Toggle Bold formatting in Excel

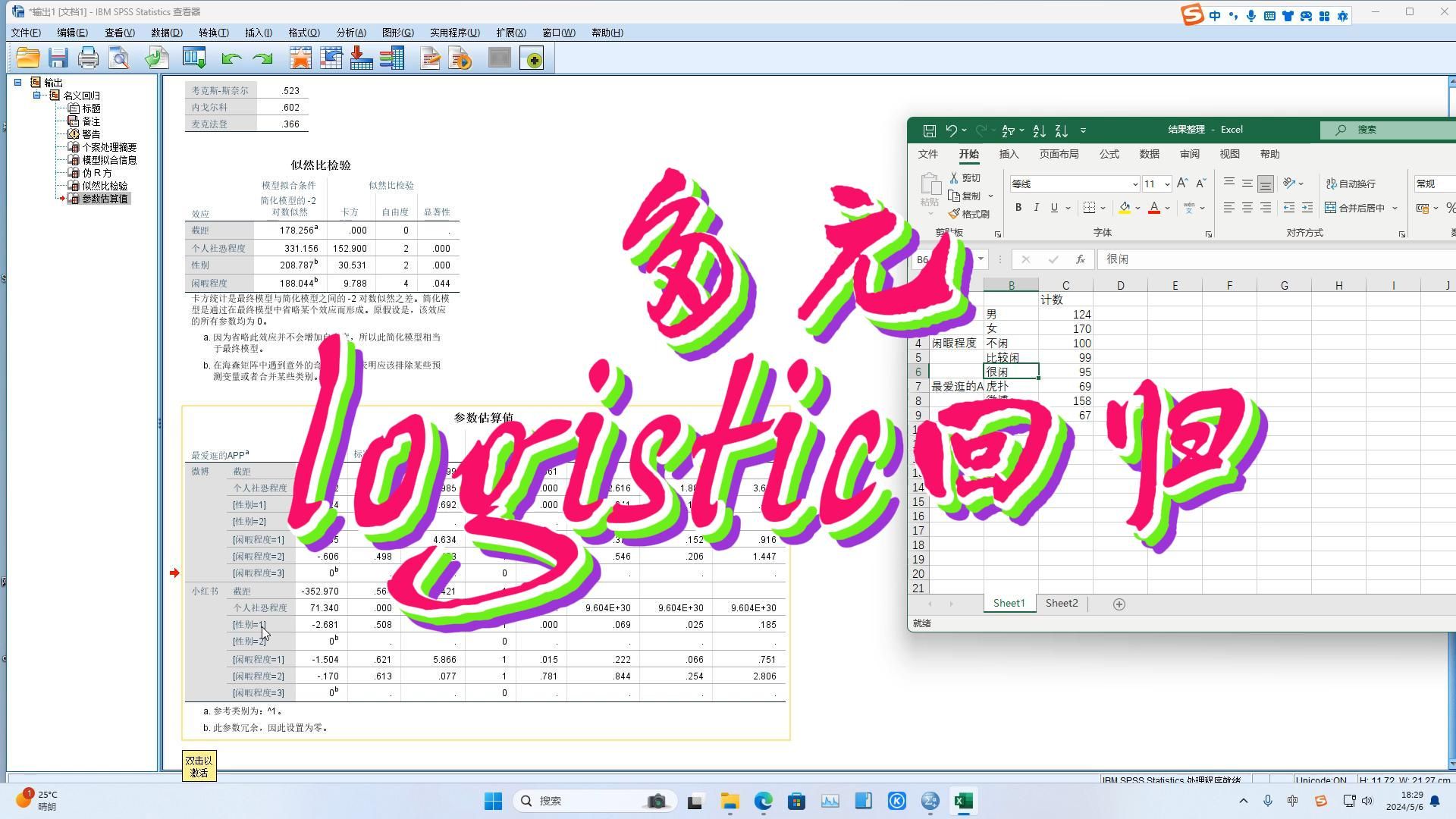tap(1018, 208)
